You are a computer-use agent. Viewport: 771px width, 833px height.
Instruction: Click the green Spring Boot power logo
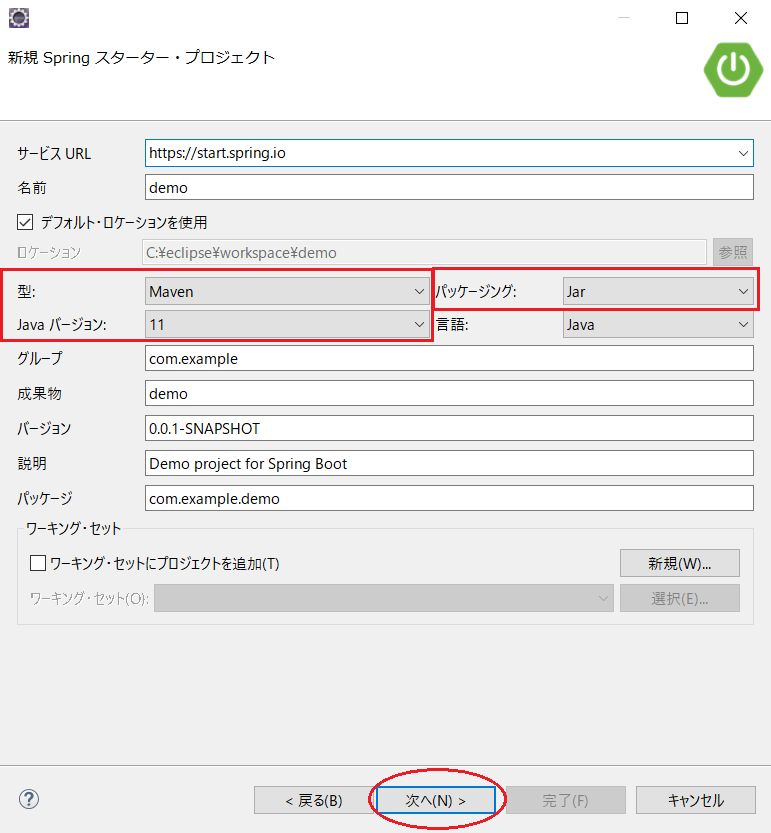[733, 70]
